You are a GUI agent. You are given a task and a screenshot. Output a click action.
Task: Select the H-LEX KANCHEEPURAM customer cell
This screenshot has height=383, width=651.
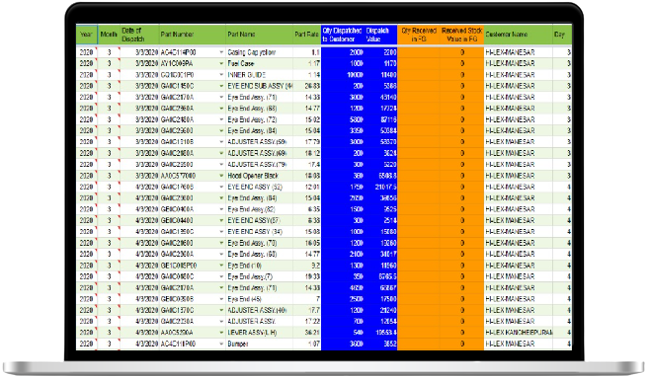pos(518,333)
